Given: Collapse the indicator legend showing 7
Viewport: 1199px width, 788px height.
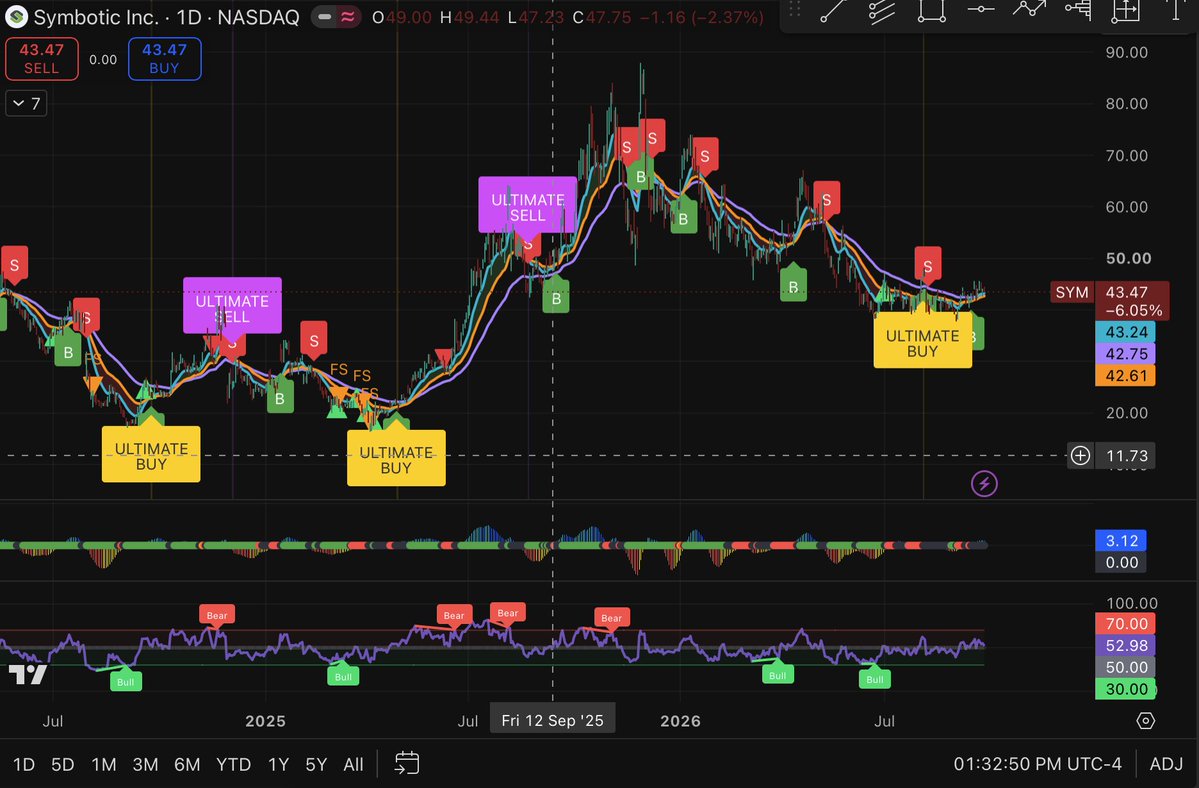Looking at the screenshot, I should click(26, 103).
